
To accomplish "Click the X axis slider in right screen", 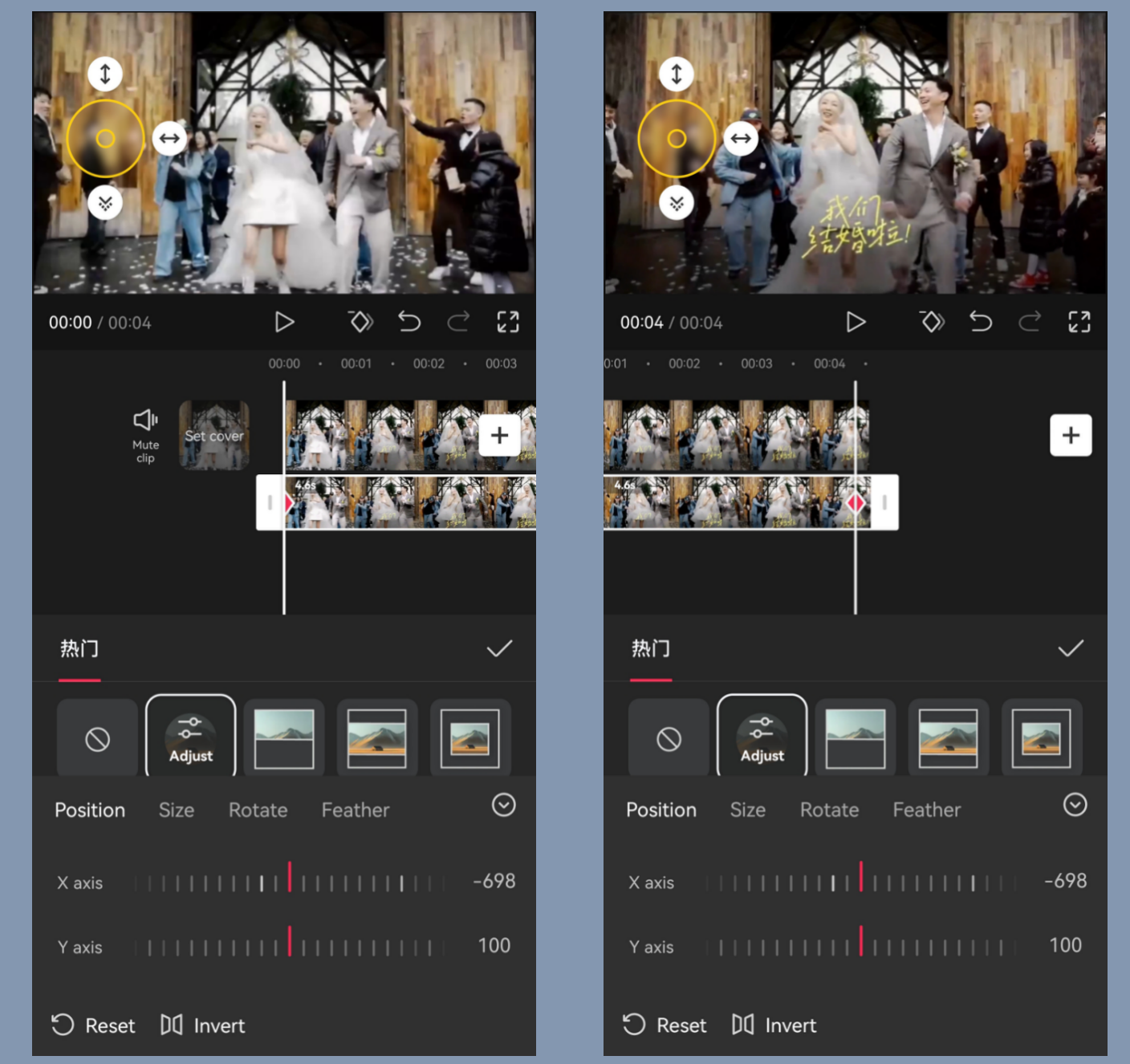I will pos(861,882).
